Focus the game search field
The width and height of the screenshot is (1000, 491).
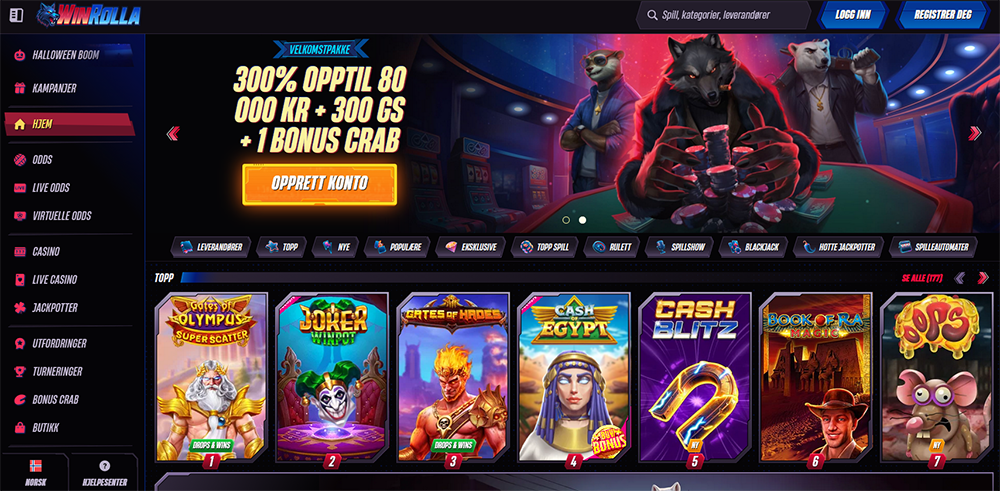pyautogui.click(x=723, y=15)
